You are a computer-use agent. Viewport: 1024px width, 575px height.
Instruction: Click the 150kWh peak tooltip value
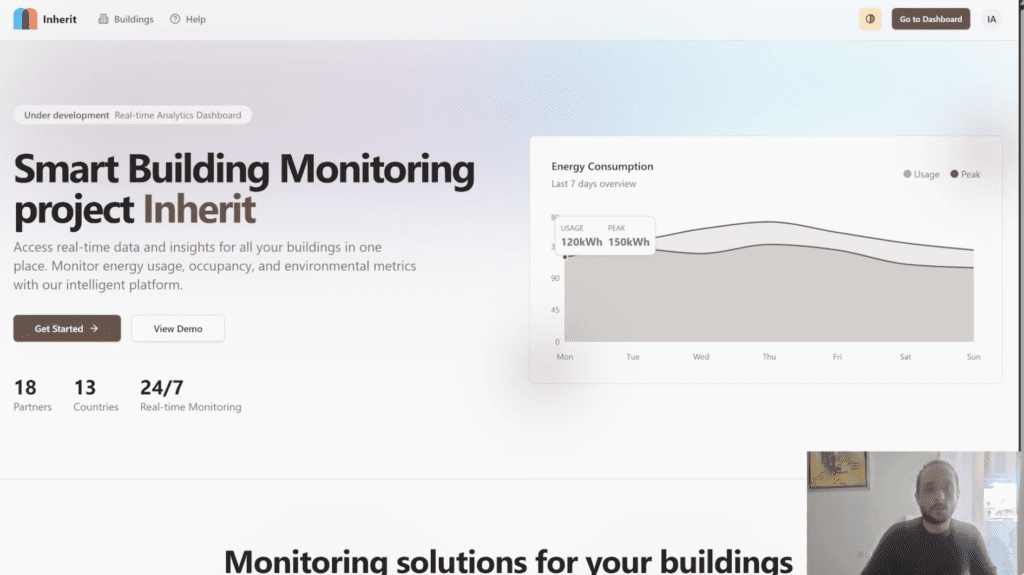point(629,242)
